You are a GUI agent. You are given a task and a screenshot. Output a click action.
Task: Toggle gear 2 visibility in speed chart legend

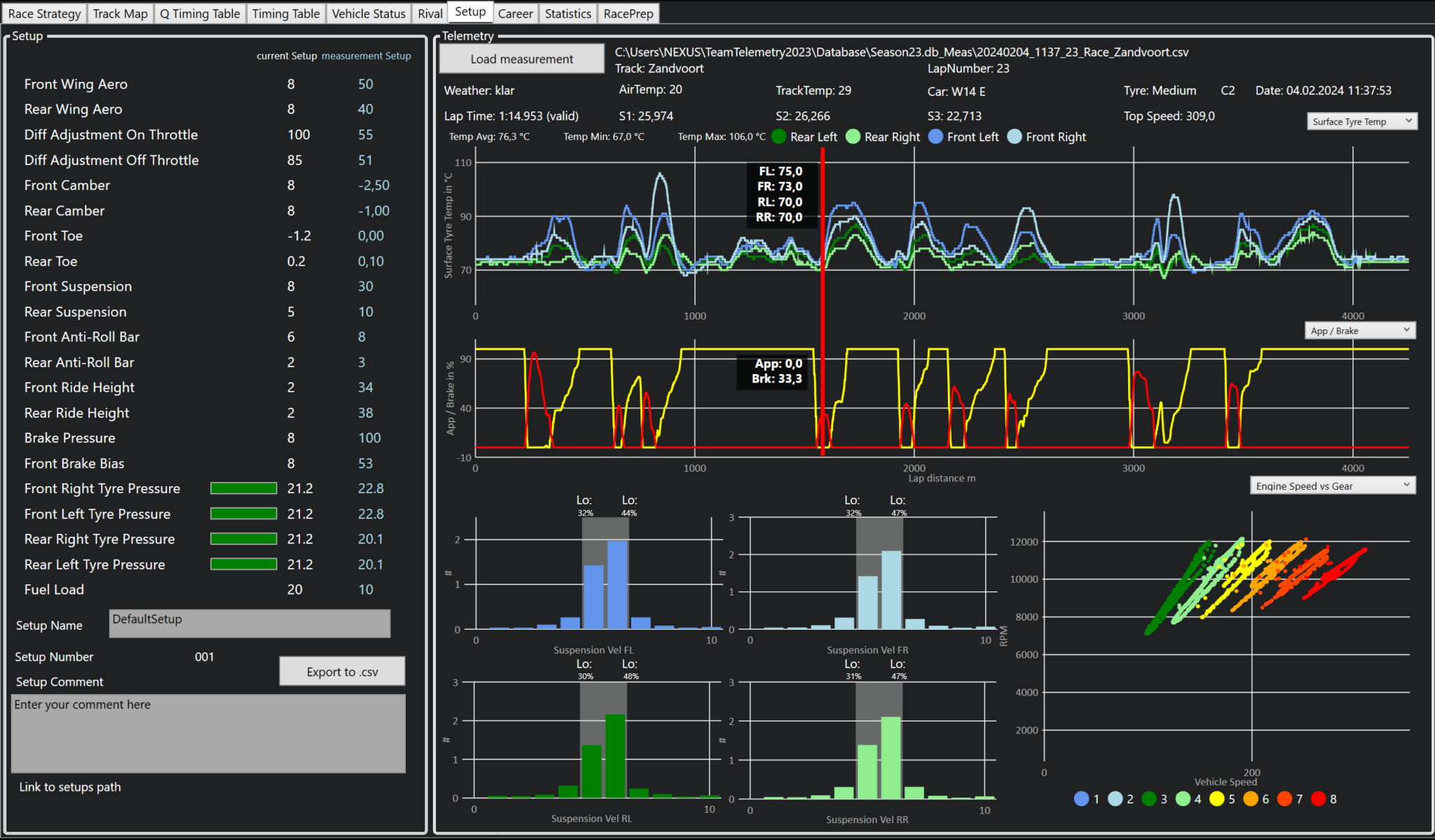(1114, 799)
